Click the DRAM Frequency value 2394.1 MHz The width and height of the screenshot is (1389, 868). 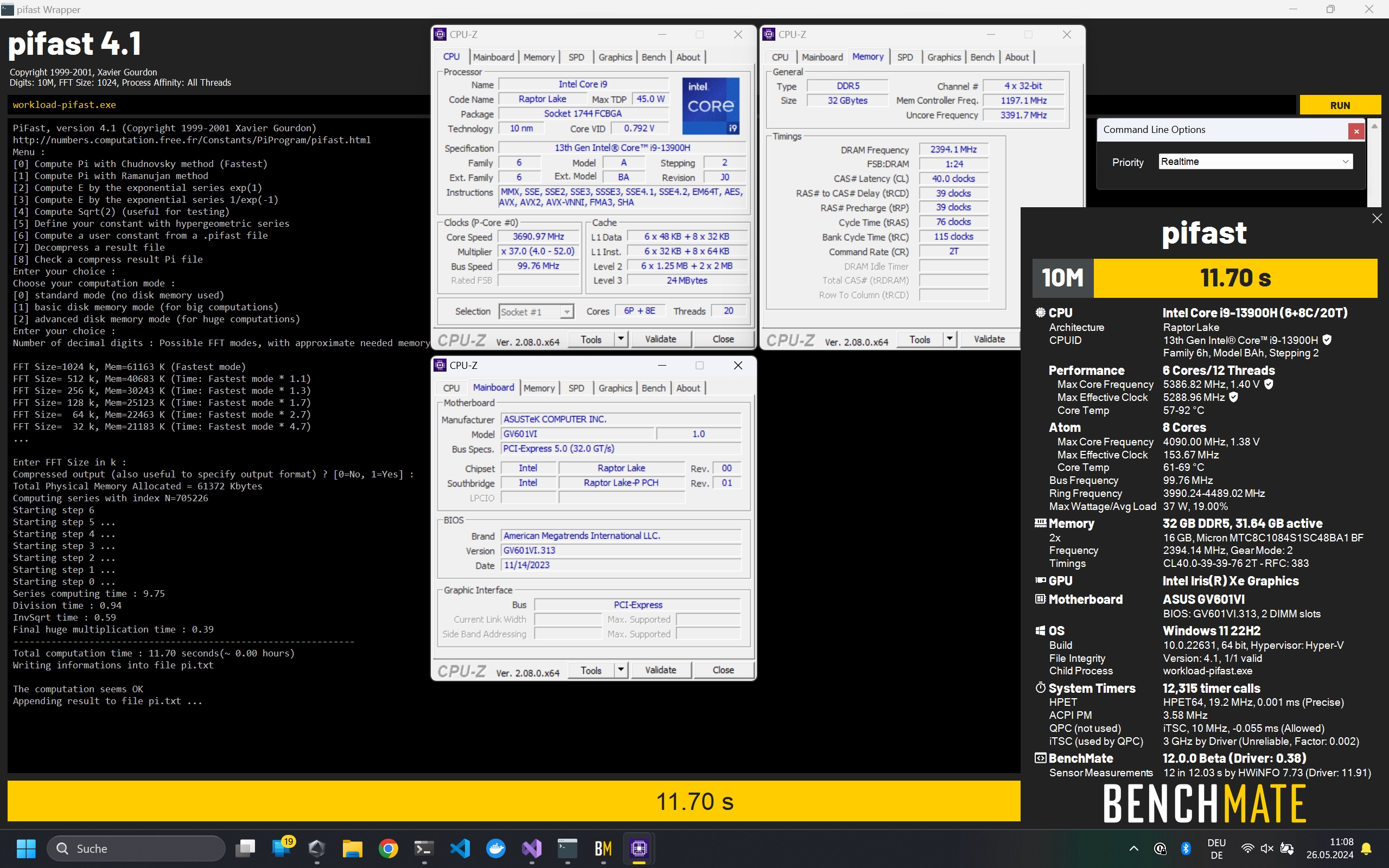pos(953,149)
